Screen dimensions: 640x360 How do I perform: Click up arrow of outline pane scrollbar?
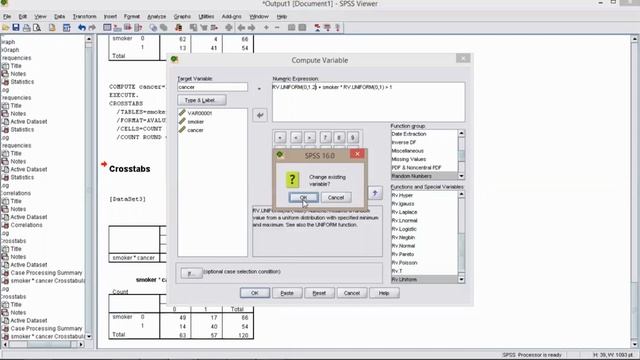point(89,39)
